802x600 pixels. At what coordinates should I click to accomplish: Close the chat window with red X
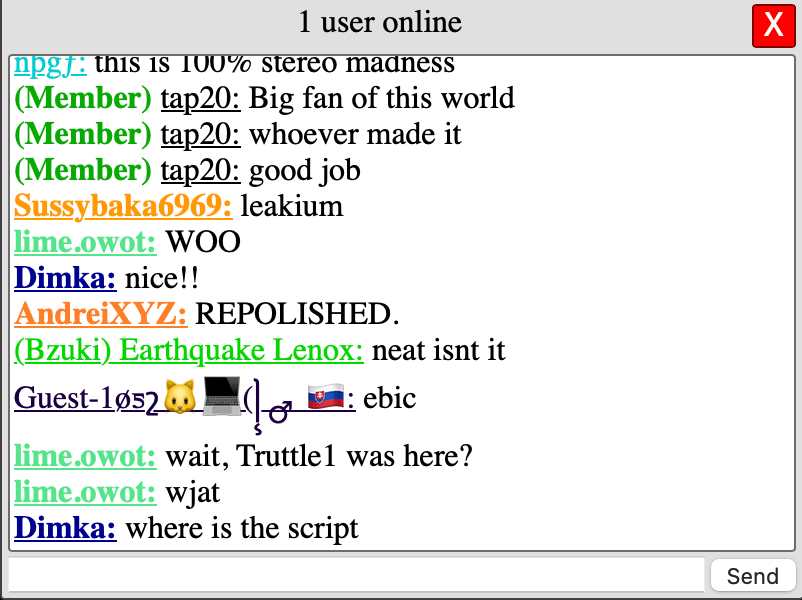click(x=773, y=25)
